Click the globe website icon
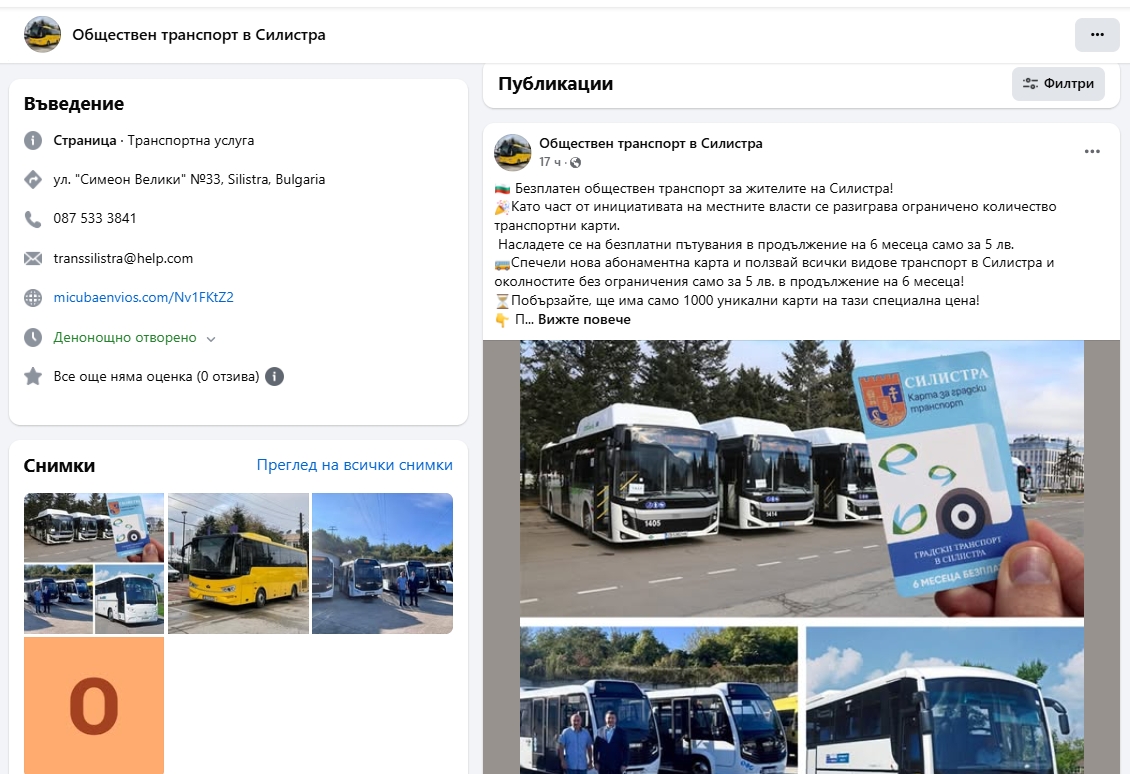 pyautogui.click(x=33, y=298)
